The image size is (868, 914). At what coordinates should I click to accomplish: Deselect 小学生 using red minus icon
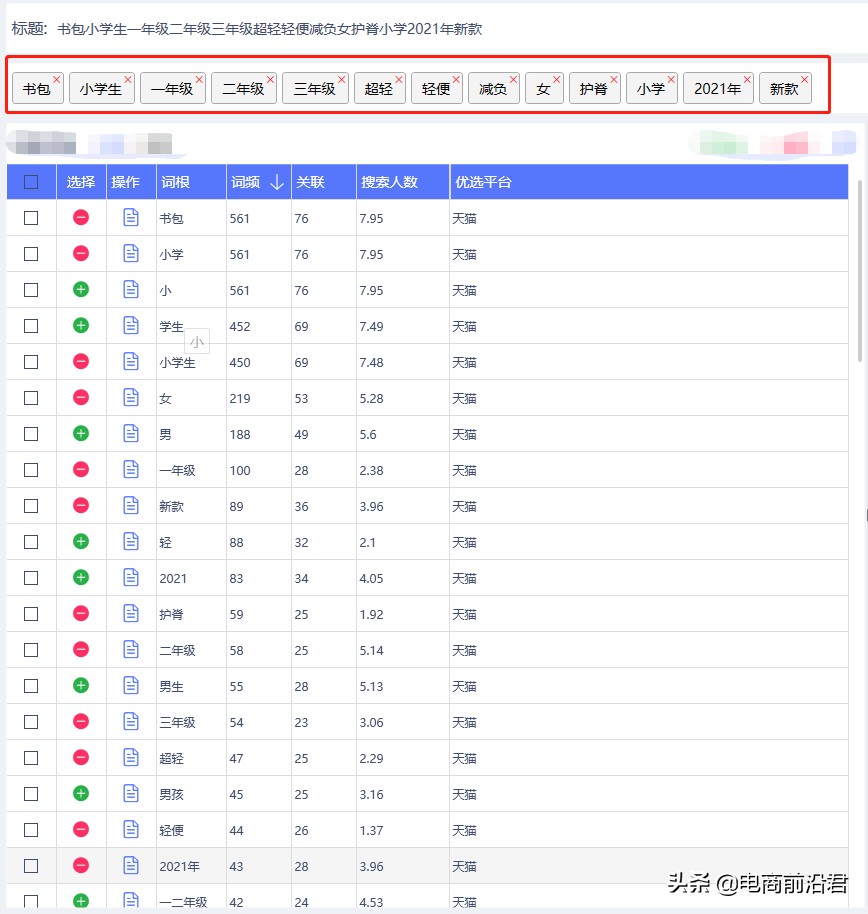tap(81, 361)
